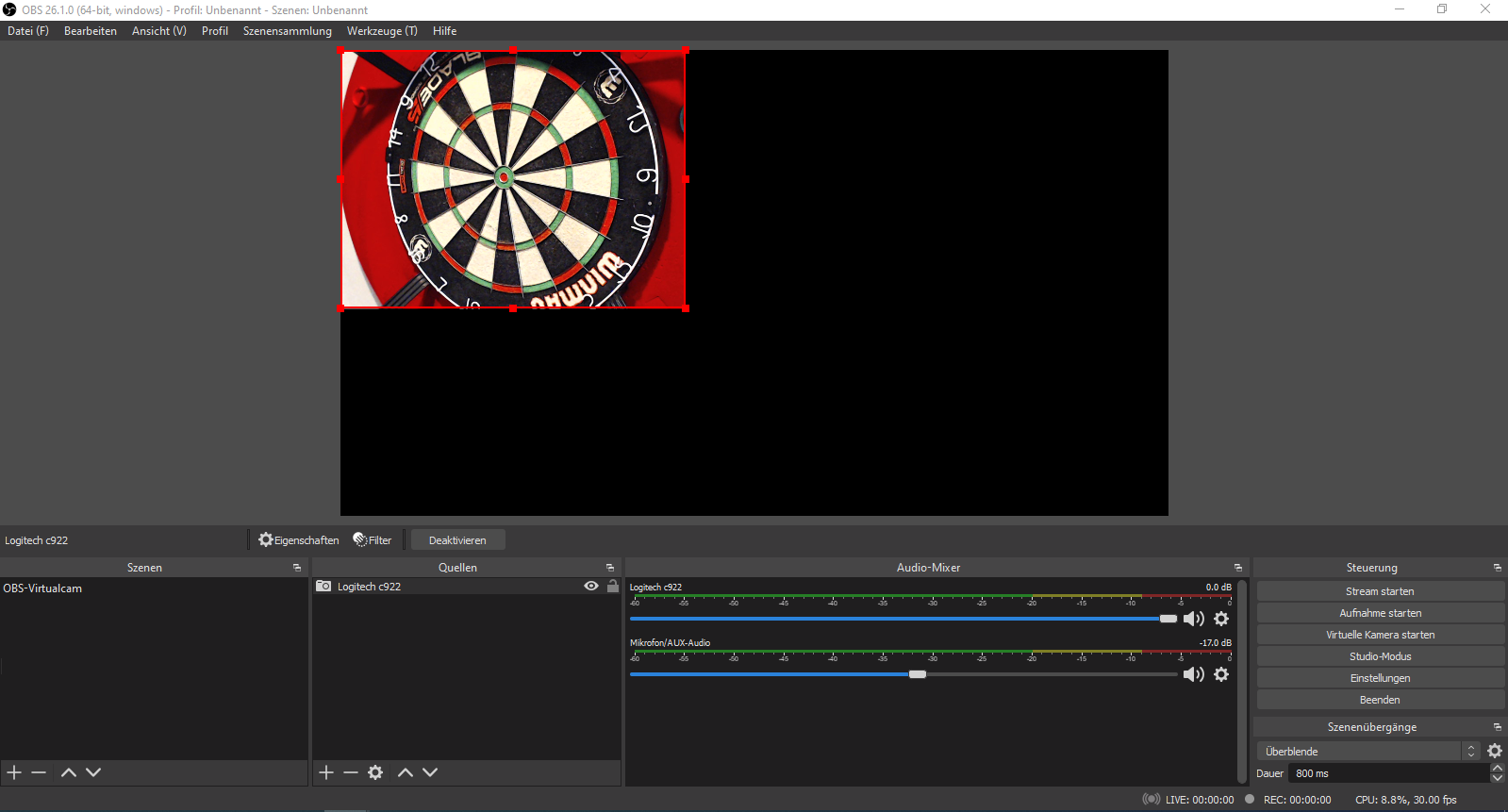This screenshot has height=812, width=1508.
Task: Click the Aufnahme starten button
Action: pos(1380,613)
